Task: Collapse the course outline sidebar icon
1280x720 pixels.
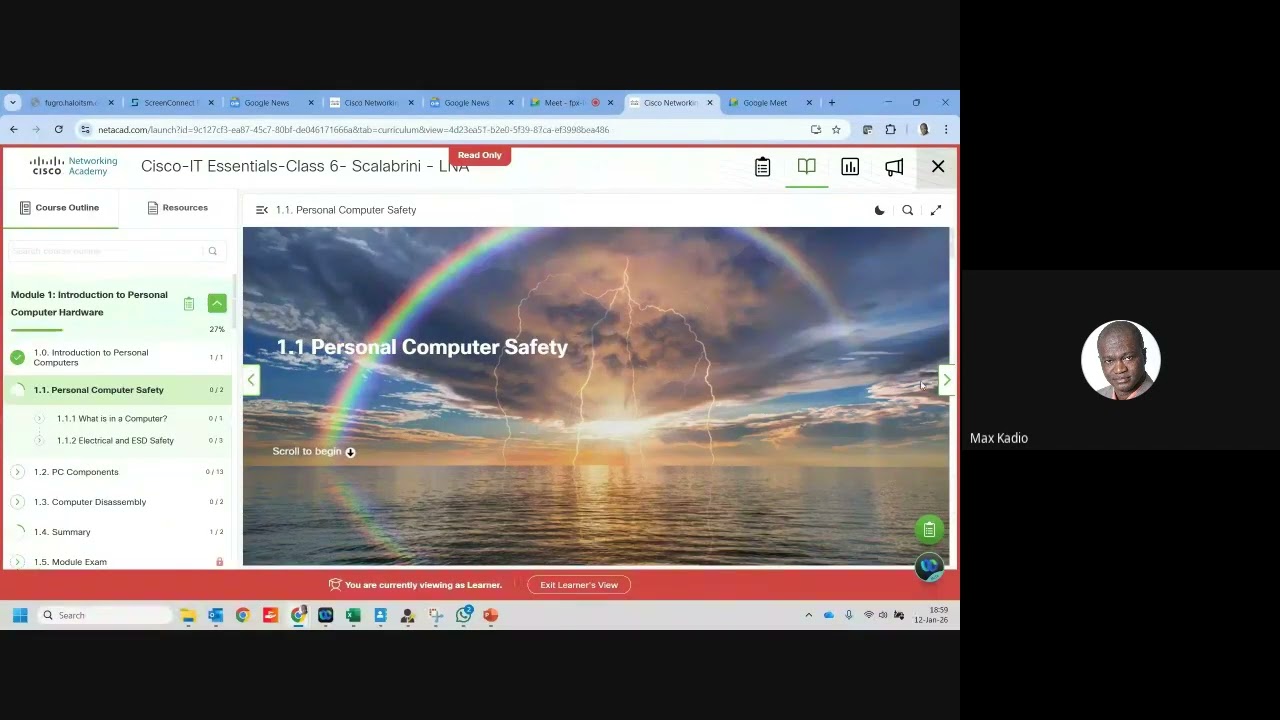Action: [x=262, y=210]
